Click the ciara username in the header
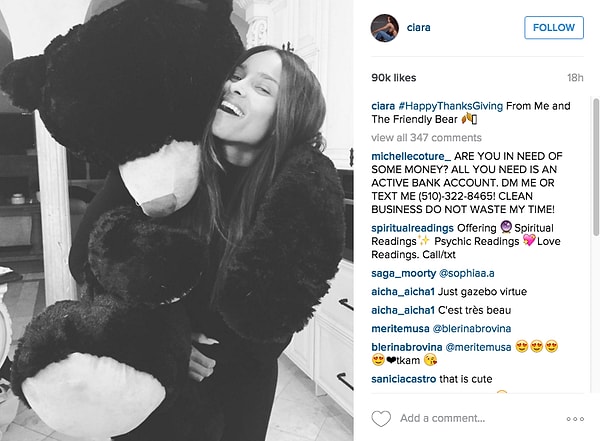The height and width of the screenshot is (441, 600). 419,28
